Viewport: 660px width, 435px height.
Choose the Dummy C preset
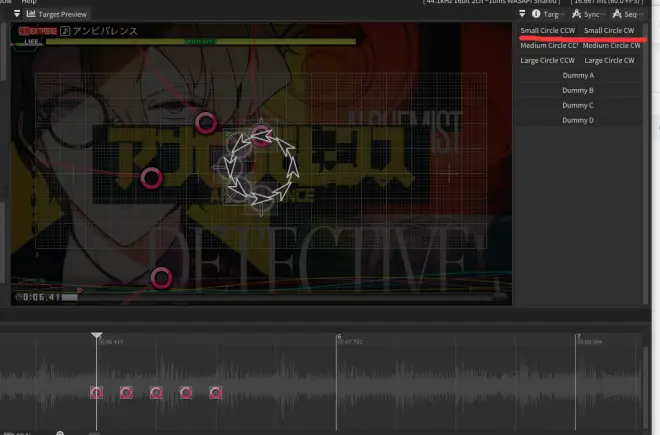tap(578, 105)
